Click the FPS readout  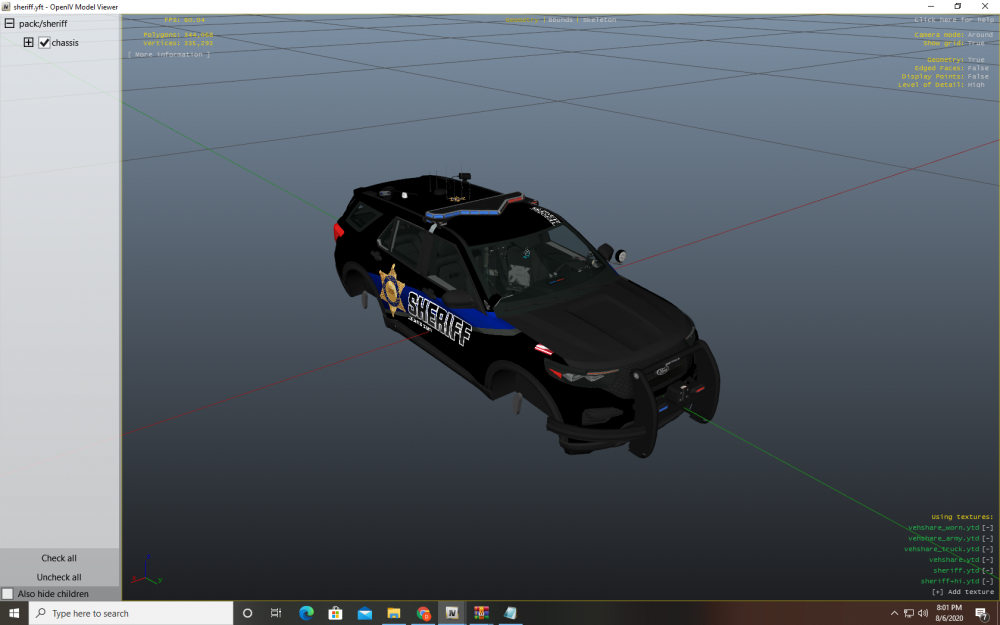coord(184,20)
